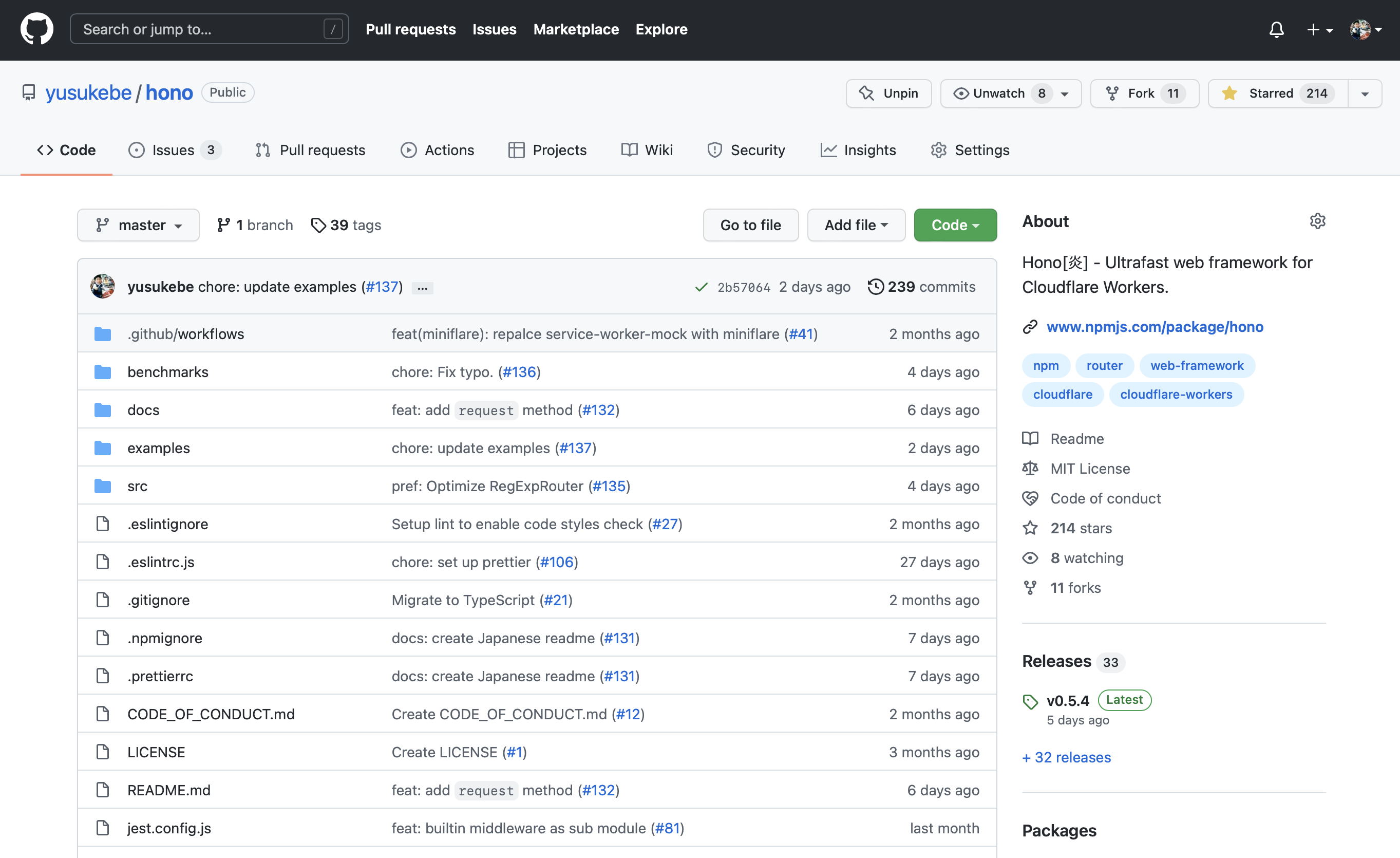Open the Projects tab
The height and width of the screenshot is (858, 1400).
pos(547,150)
